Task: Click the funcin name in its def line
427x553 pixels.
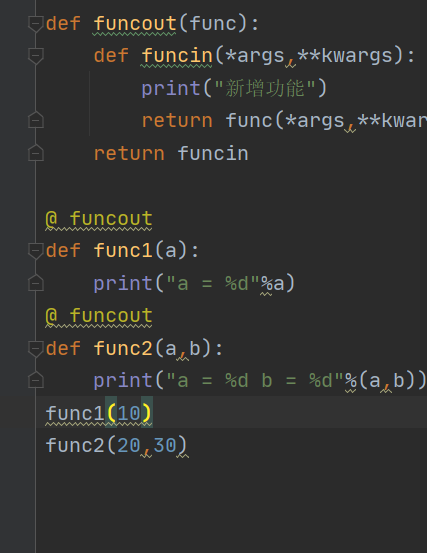Action: (x=177, y=56)
